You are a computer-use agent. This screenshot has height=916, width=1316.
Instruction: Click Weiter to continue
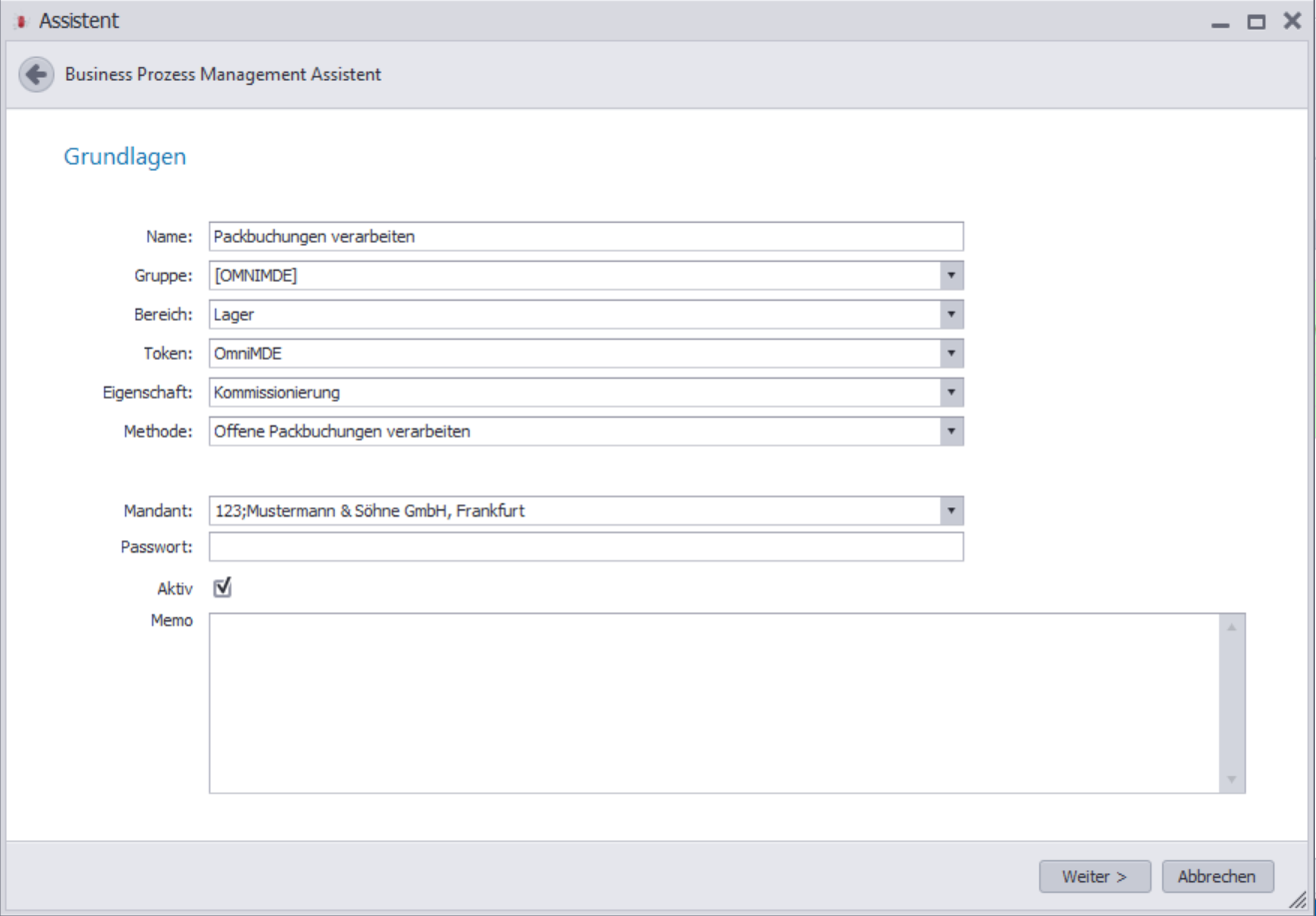click(1094, 876)
